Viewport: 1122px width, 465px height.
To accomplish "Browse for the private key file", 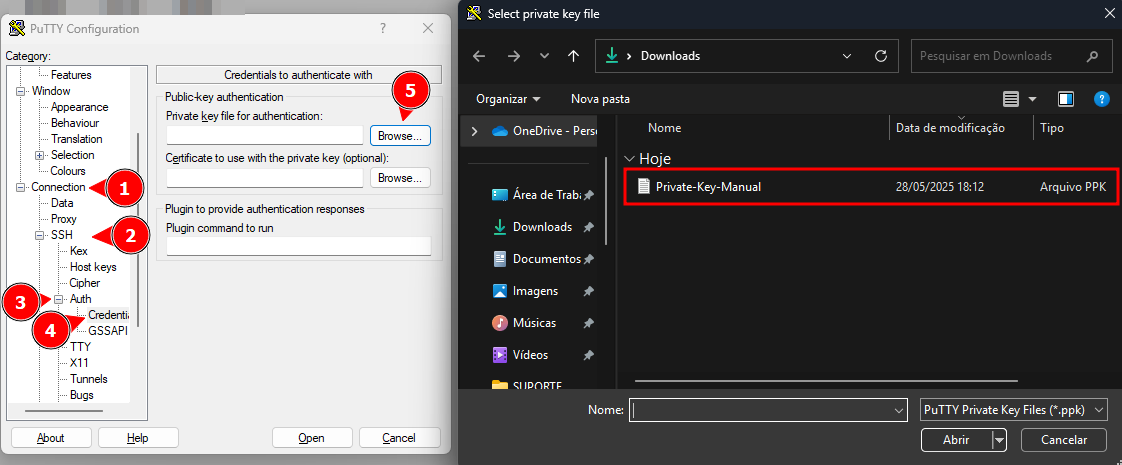I will 400,135.
